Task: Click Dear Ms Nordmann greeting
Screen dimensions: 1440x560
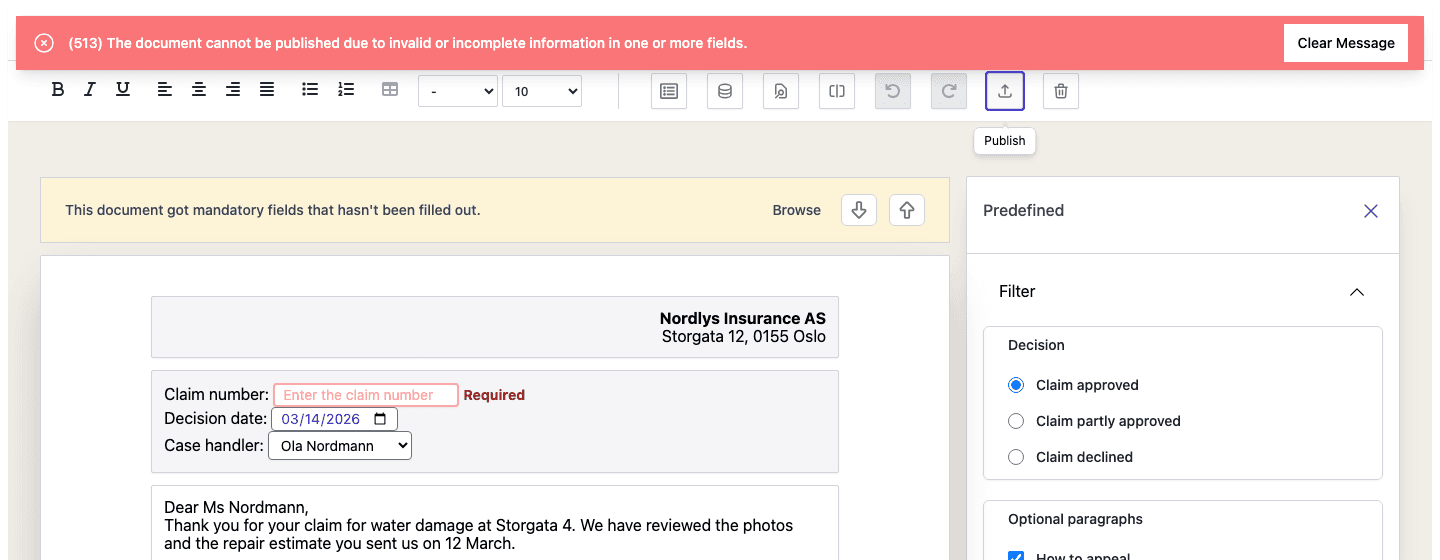Action: [237, 508]
